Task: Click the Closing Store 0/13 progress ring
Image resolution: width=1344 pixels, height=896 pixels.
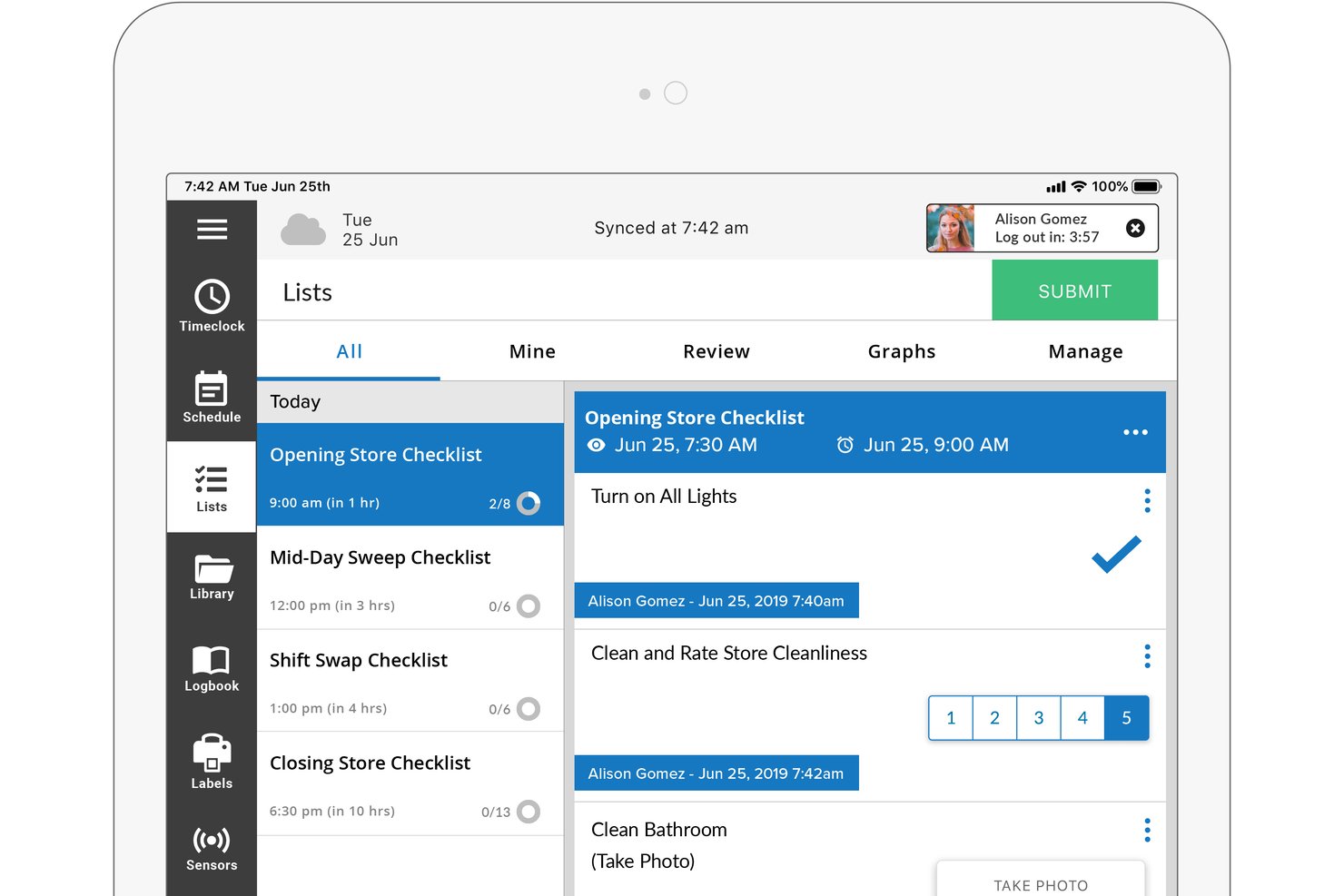Action: click(x=529, y=811)
